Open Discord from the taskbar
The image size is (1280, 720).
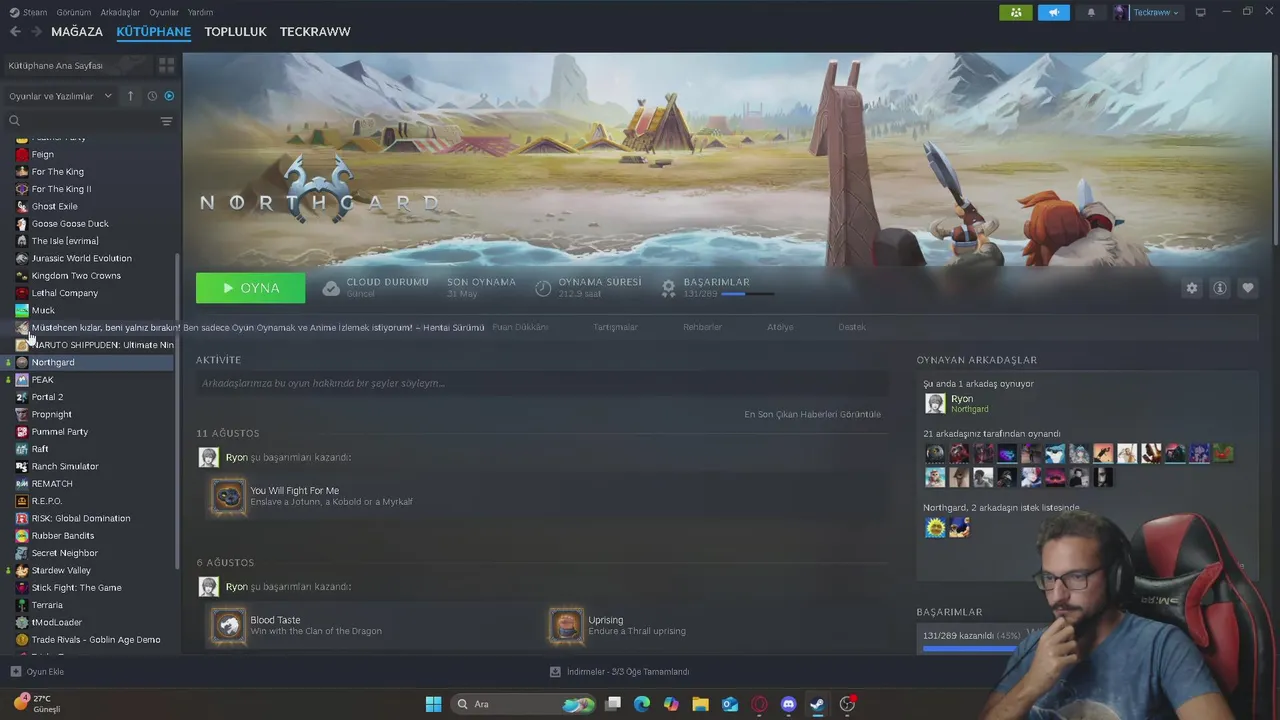788,704
